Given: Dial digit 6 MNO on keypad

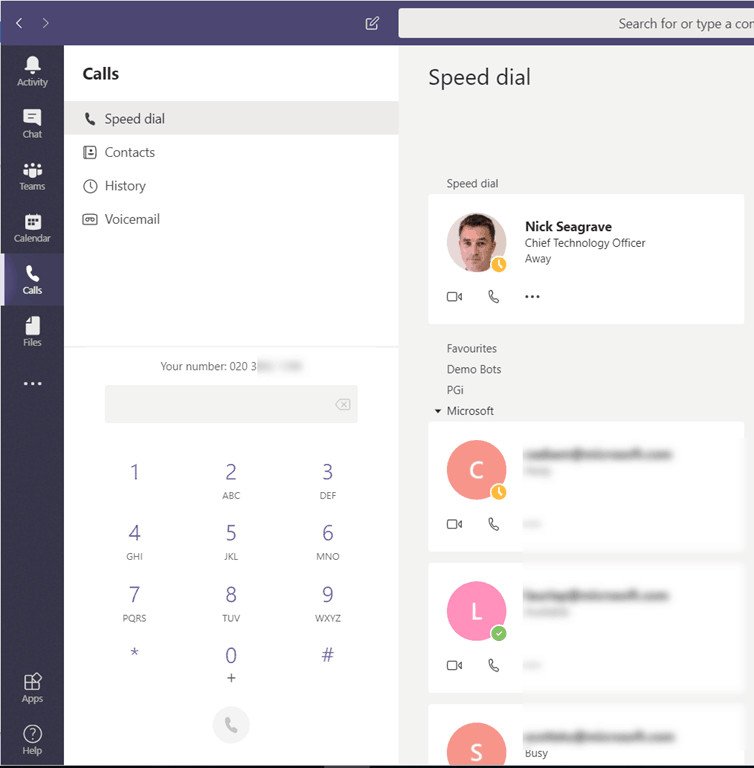Looking at the screenshot, I should pos(328,541).
